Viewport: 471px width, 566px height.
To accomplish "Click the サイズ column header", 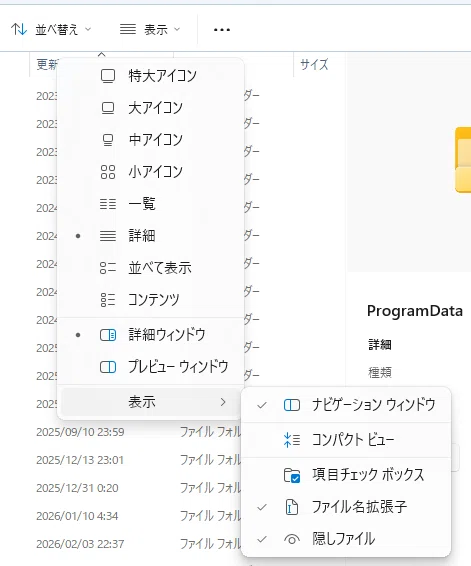I will click(314, 65).
